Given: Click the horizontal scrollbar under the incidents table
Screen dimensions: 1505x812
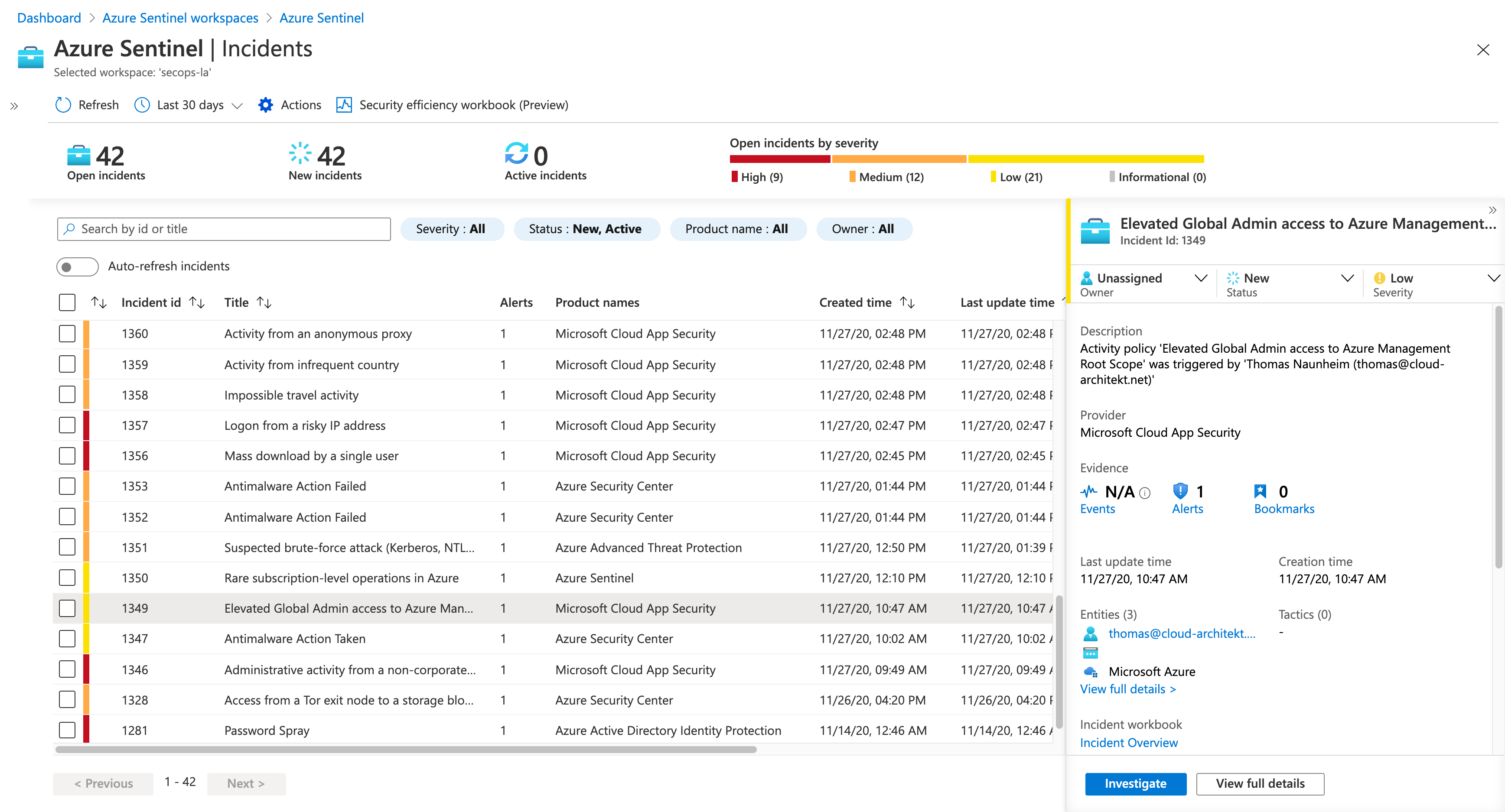Looking at the screenshot, I should pos(406,750).
